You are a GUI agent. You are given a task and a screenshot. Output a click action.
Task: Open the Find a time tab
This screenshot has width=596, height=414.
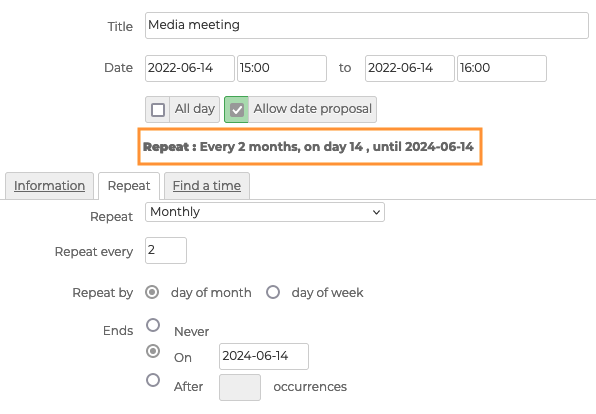click(x=207, y=186)
